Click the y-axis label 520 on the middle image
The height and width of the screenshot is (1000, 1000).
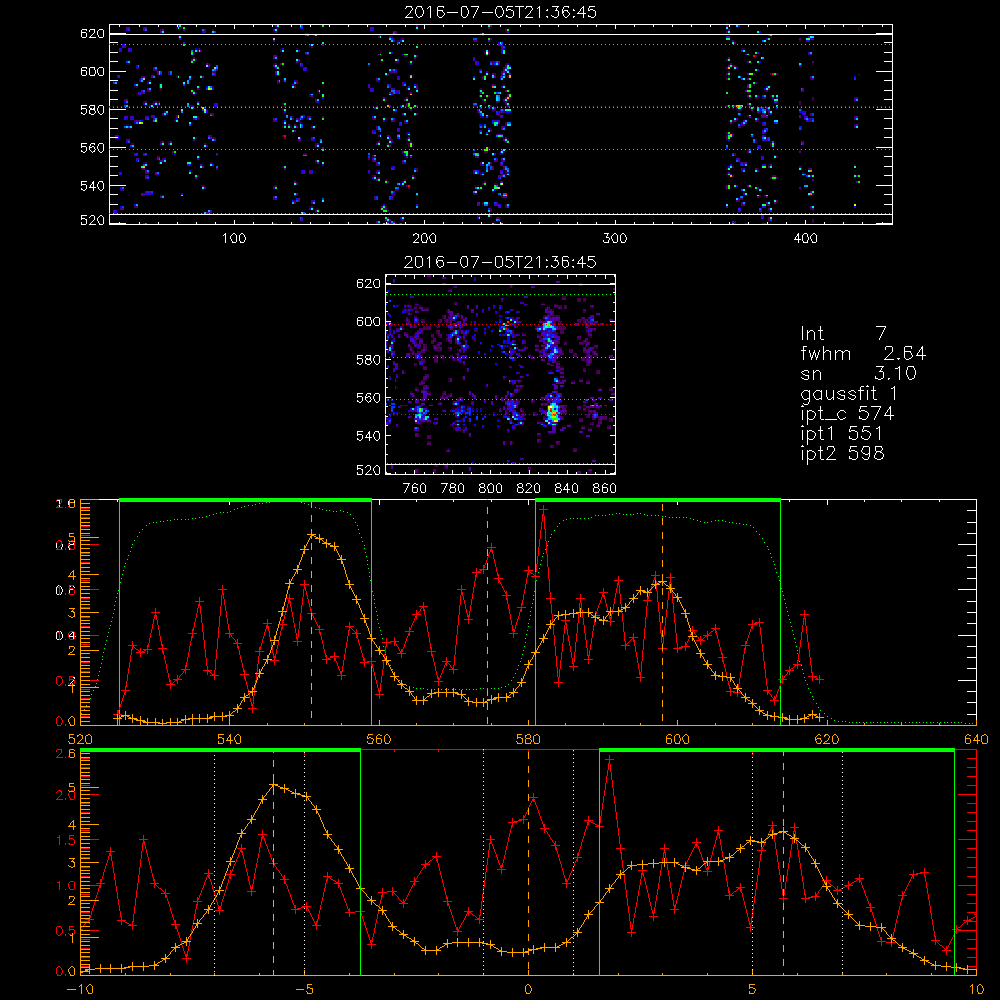point(368,470)
